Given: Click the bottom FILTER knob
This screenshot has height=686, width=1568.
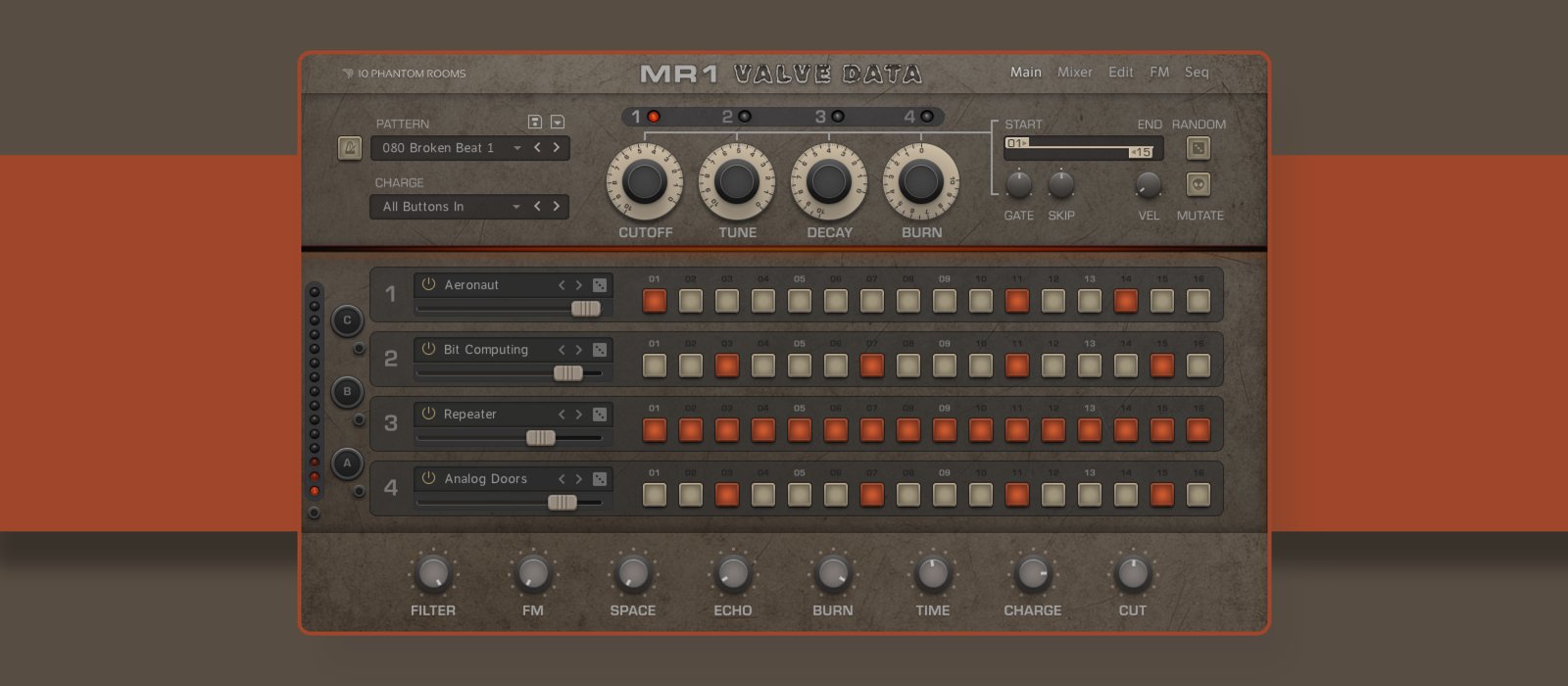Looking at the screenshot, I should pyautogui.click(x=432, y=574).
